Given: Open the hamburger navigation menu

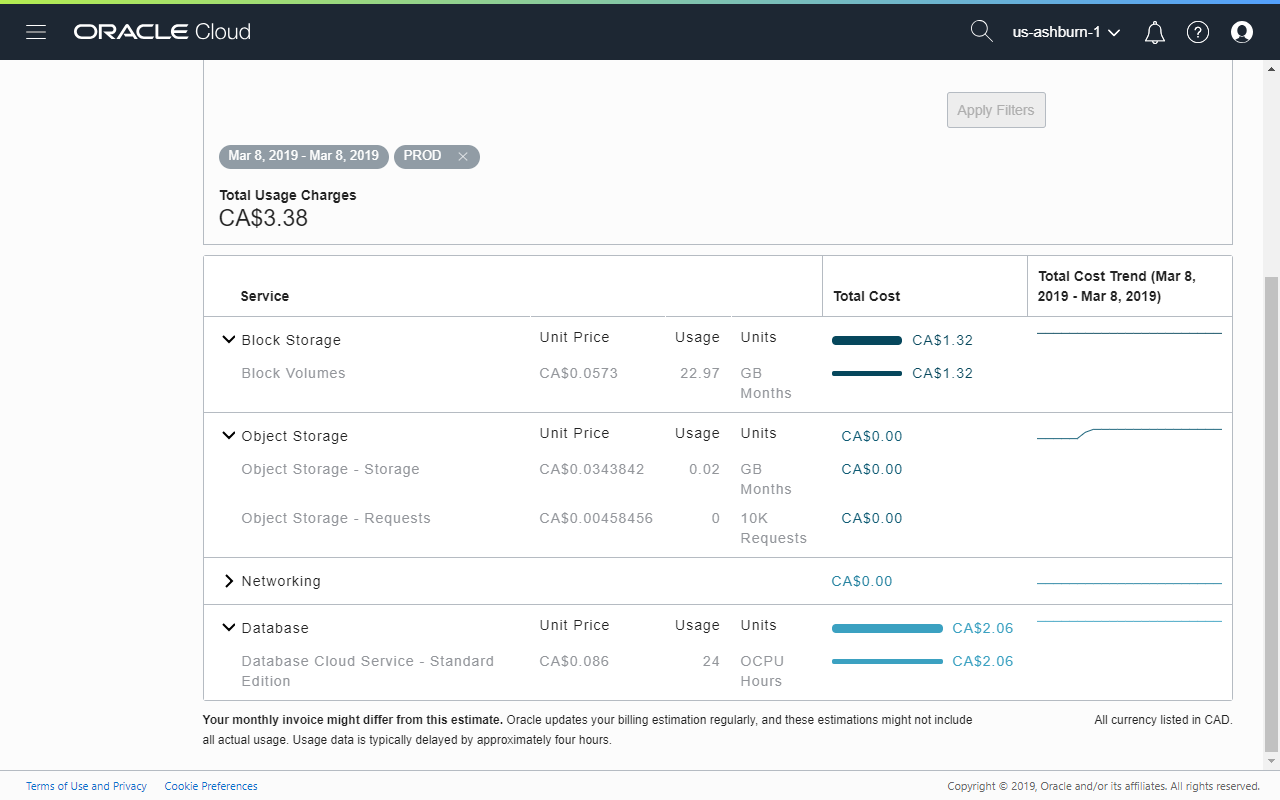Looking at the screenshot, I should 36,32.
